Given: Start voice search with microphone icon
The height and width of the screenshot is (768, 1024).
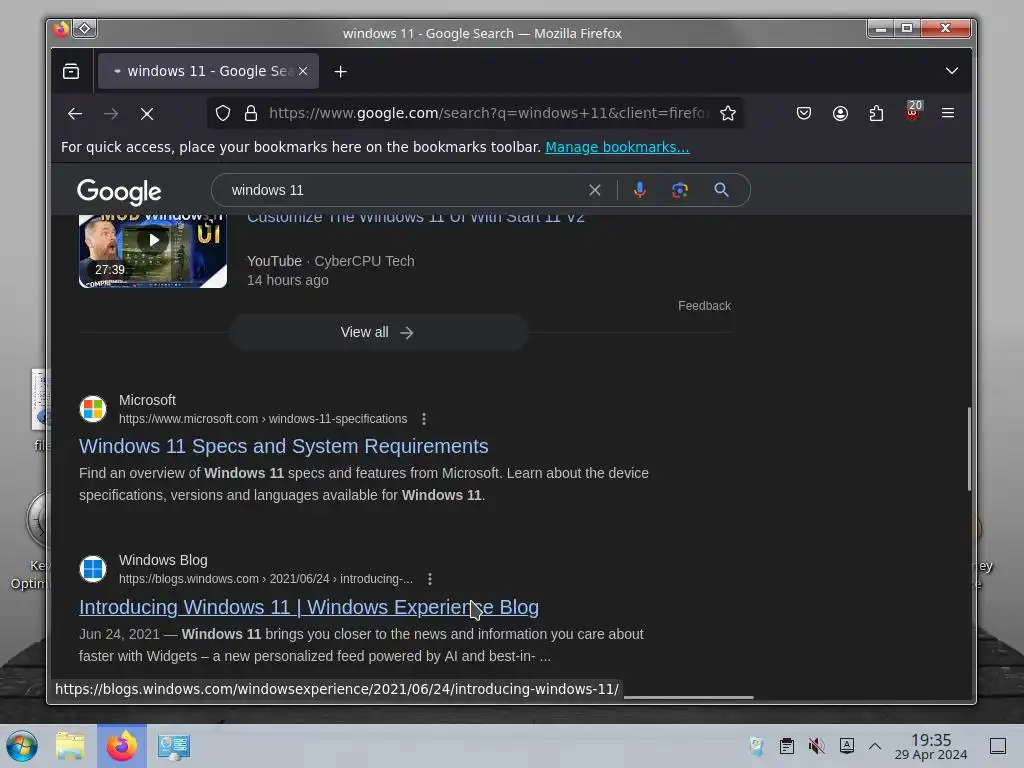Looking at the screenshot, I should click(639, 190).
